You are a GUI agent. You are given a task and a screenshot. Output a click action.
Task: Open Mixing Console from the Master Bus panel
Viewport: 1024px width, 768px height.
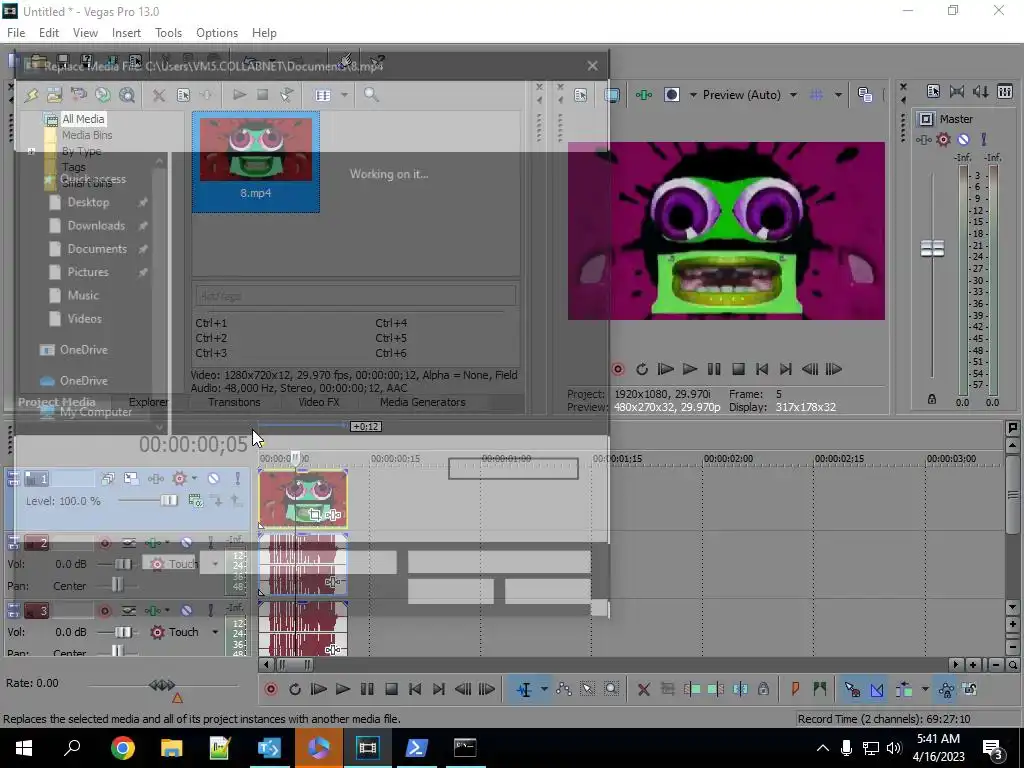coord(1005,91)
